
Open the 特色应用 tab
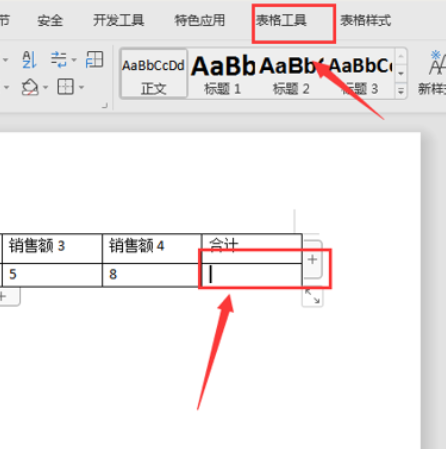tap(200, 21)
